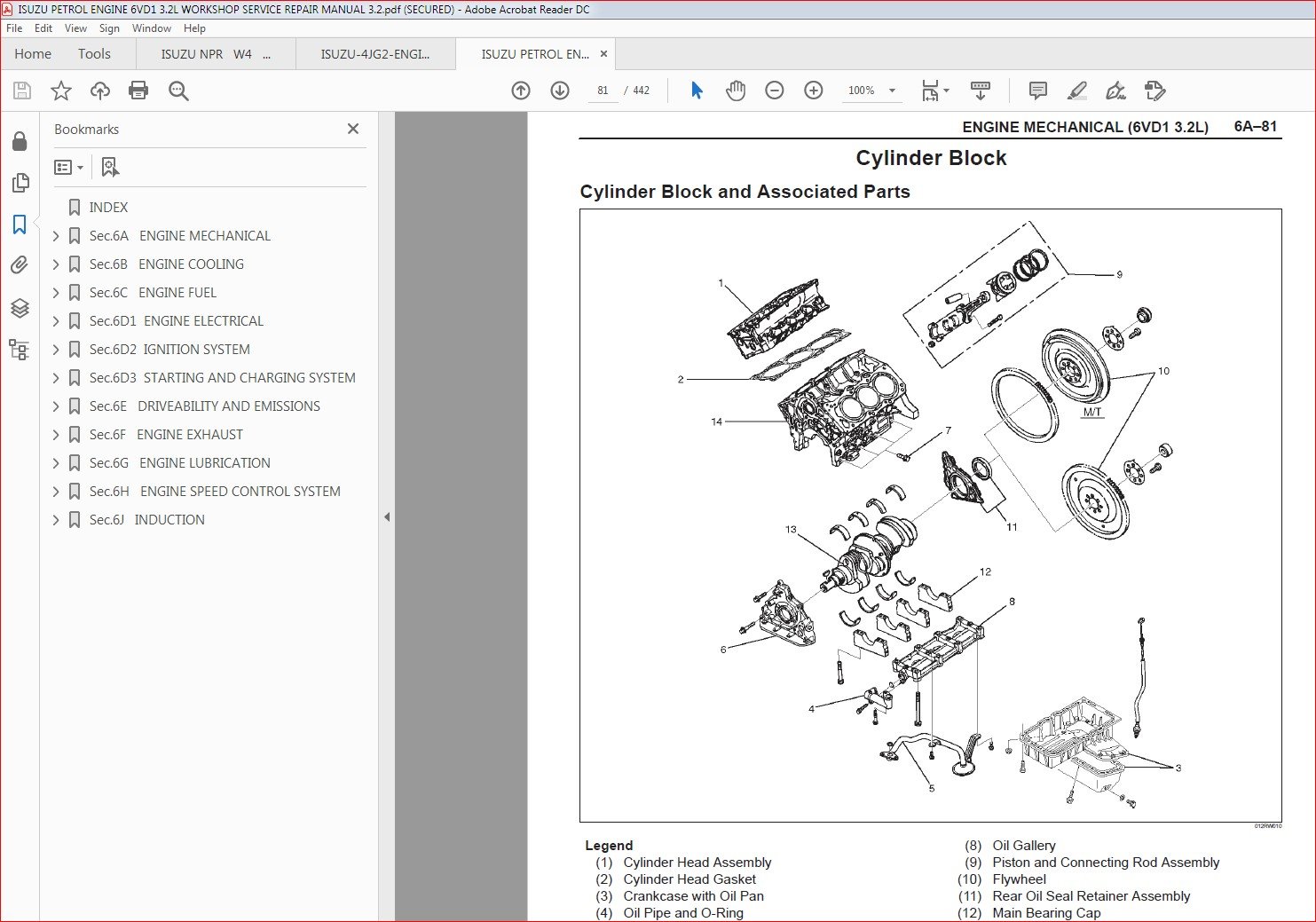This screenshot has height=922, width=1316.
Task: Add bookmark star icon in toolbar
Action: click(61, 91)
